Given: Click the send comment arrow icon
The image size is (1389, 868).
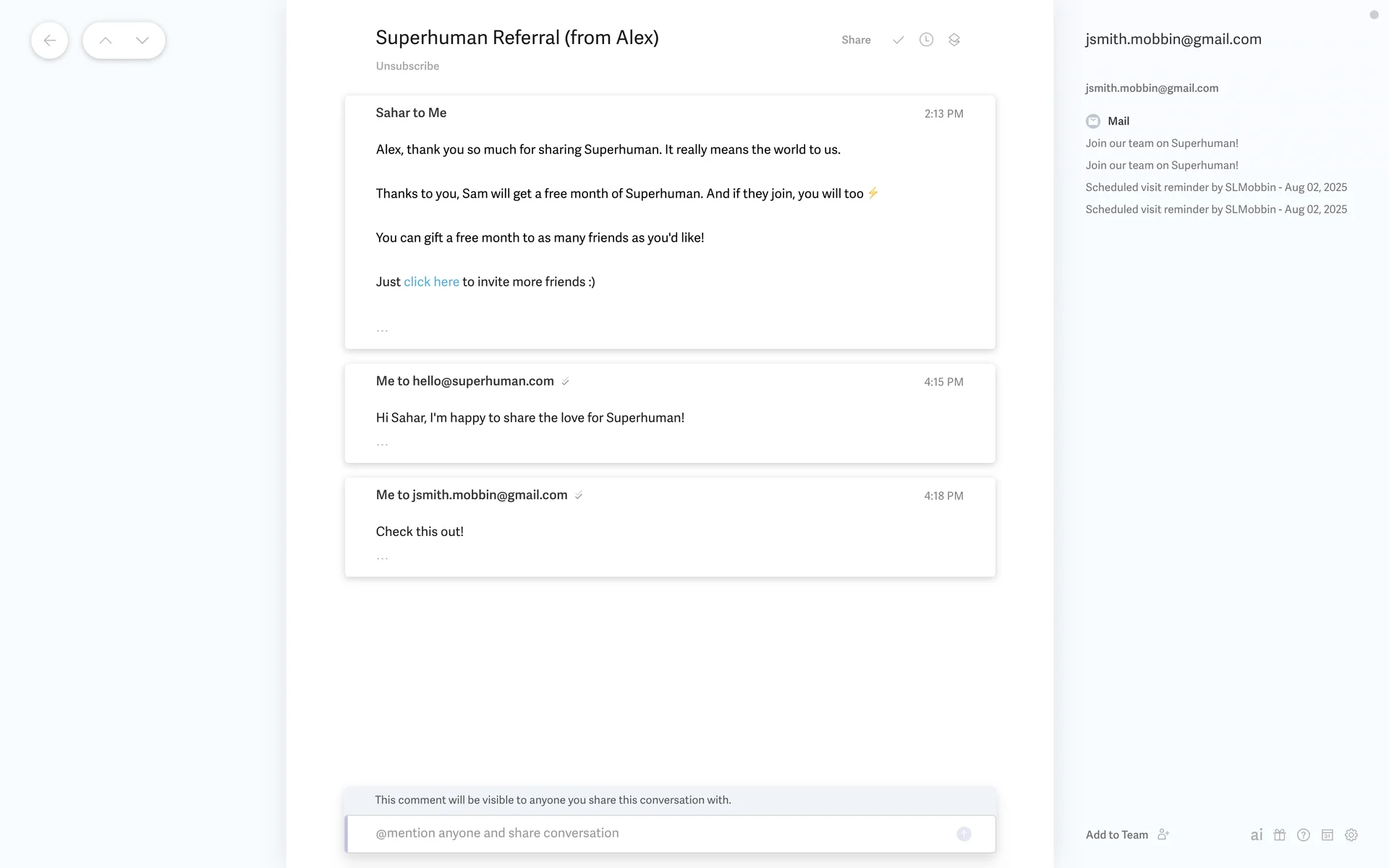Looking at the screenshot, I should pos(964,834).
